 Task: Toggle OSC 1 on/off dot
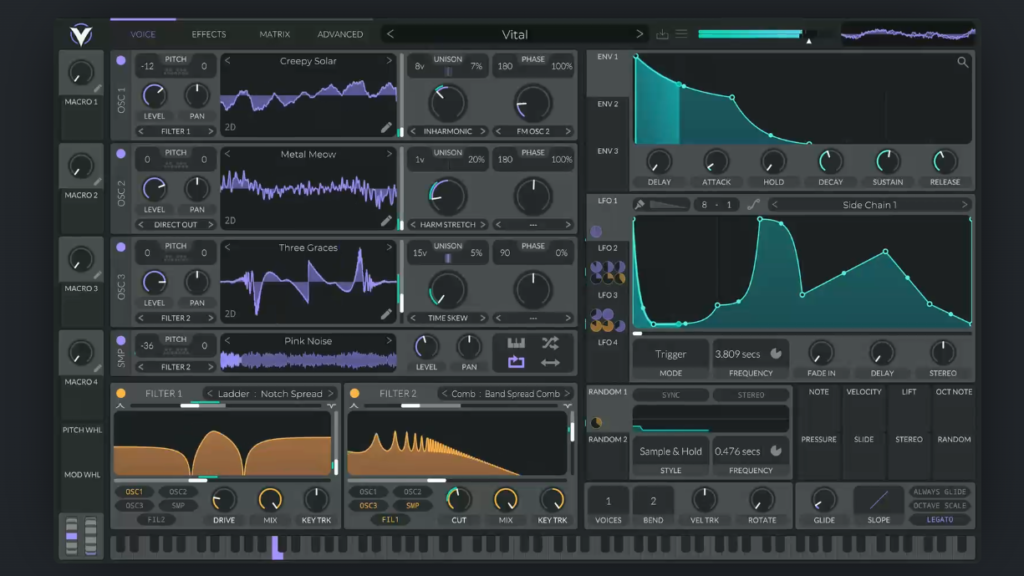tap(121, 60)
